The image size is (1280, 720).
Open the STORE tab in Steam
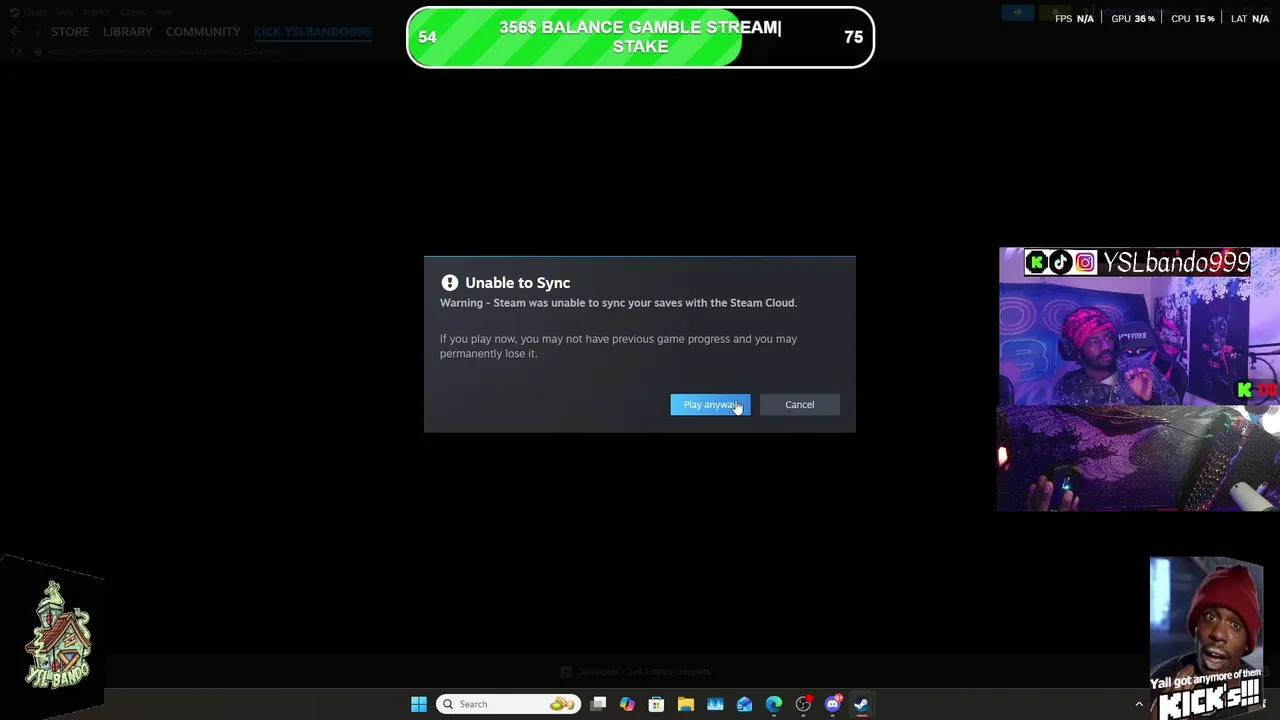(70, 32)
